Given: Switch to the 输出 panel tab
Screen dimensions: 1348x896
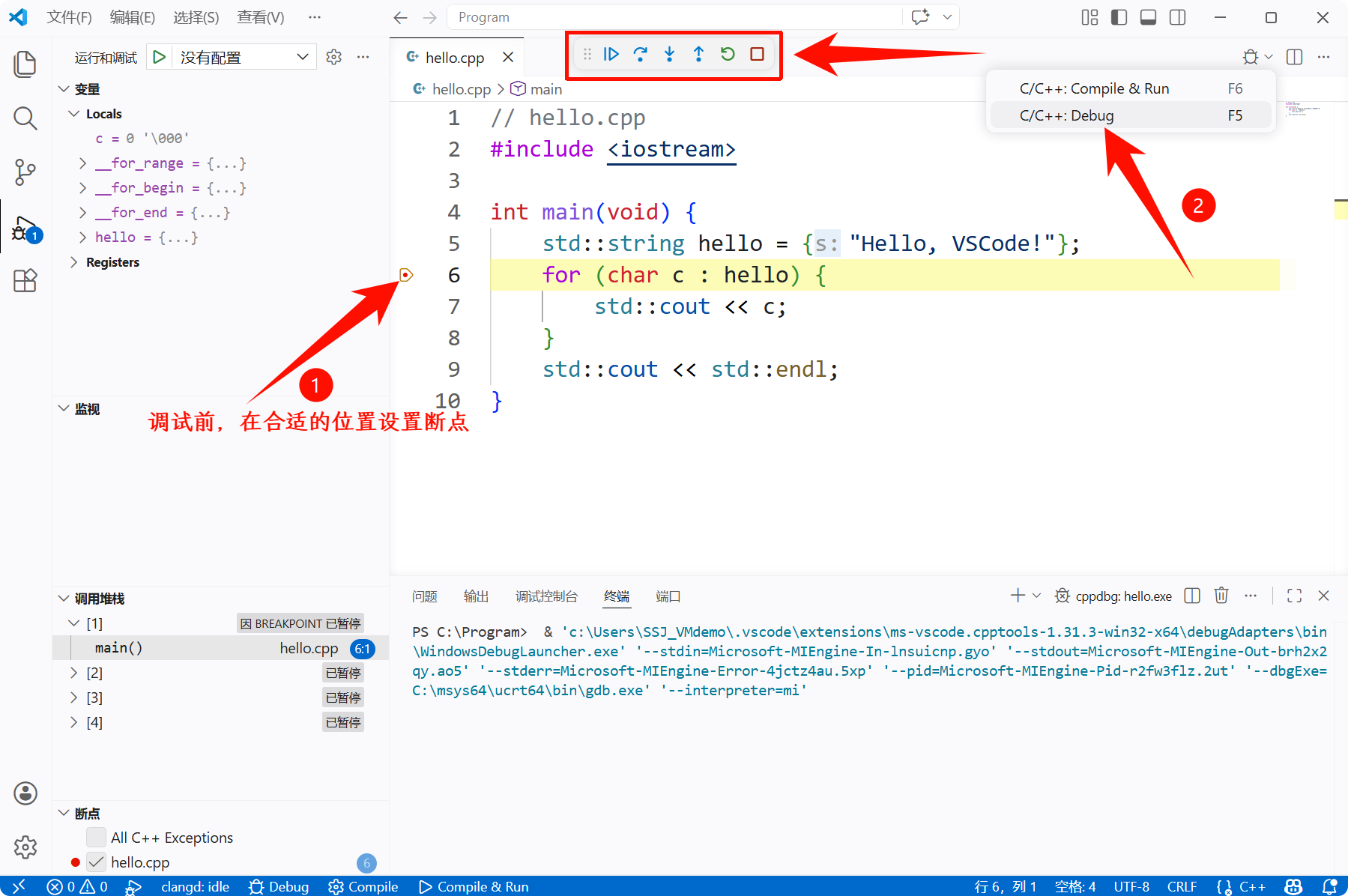Looking at the screenshot, I should coord(477,596).
